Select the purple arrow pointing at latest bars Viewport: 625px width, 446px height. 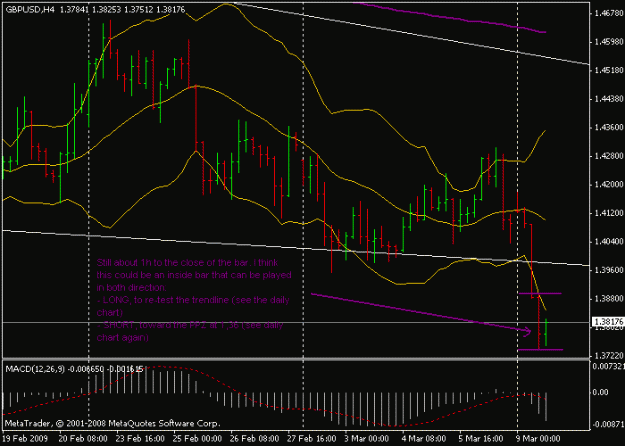click(x=421, y=314)
